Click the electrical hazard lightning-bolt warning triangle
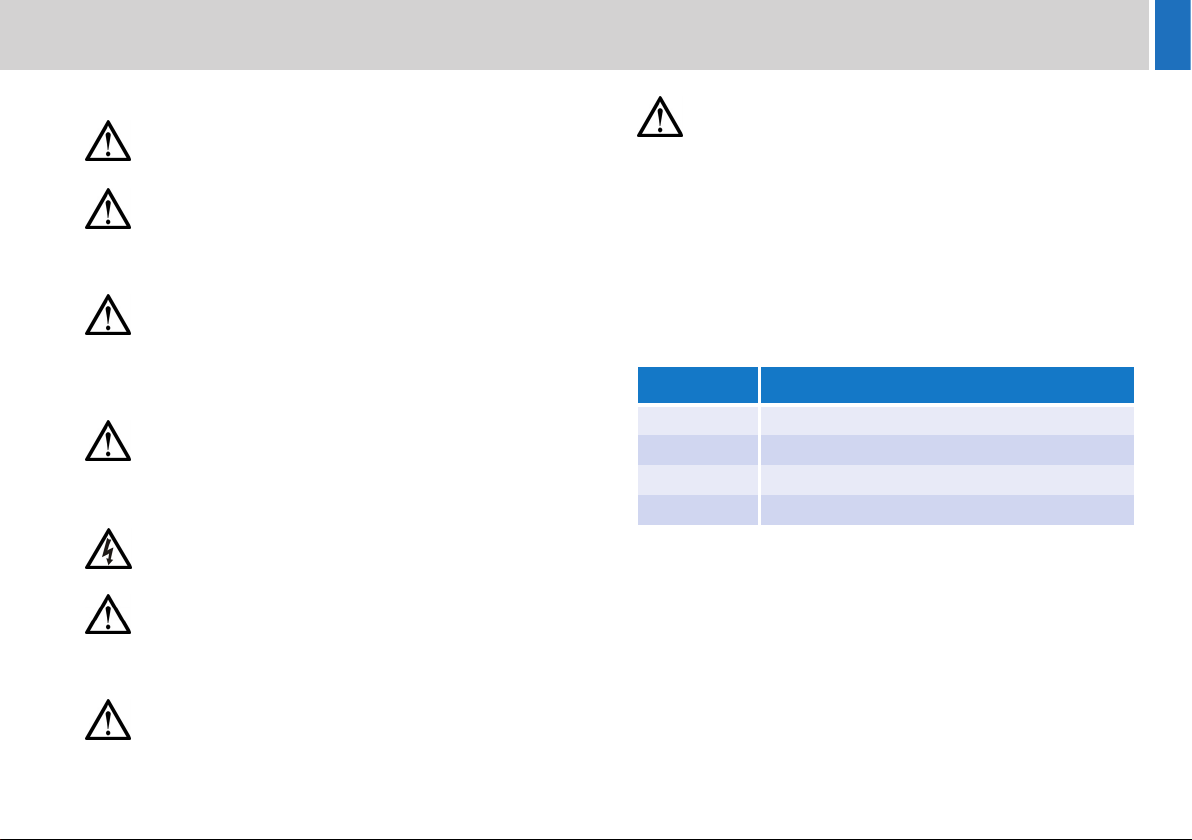Screen dimensions: 1192x840 tap(108, 549)
